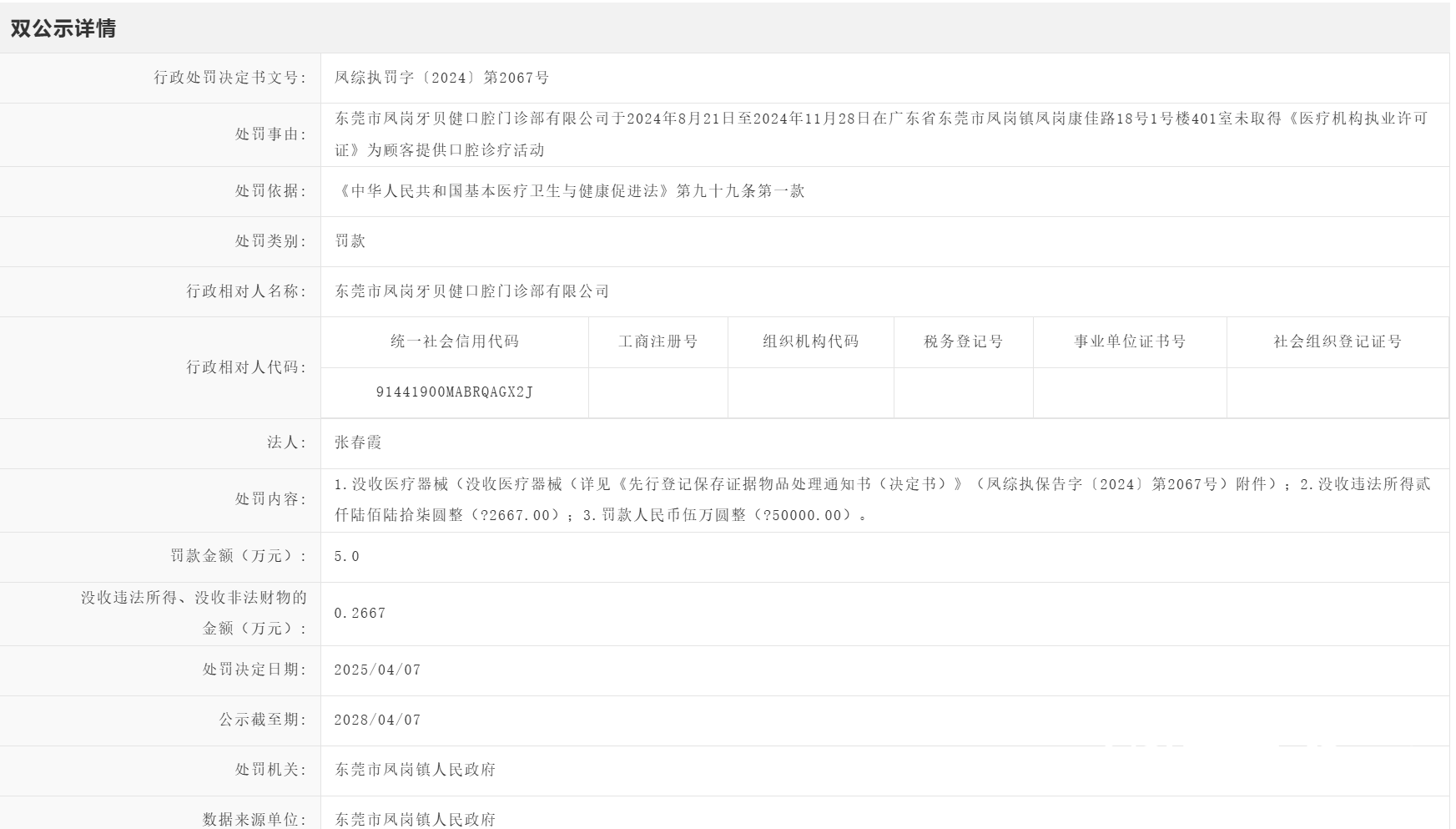Click the 处罚内容 penalty details text
The width and height of the screenshot is (1456, 829).
point(882,499)
